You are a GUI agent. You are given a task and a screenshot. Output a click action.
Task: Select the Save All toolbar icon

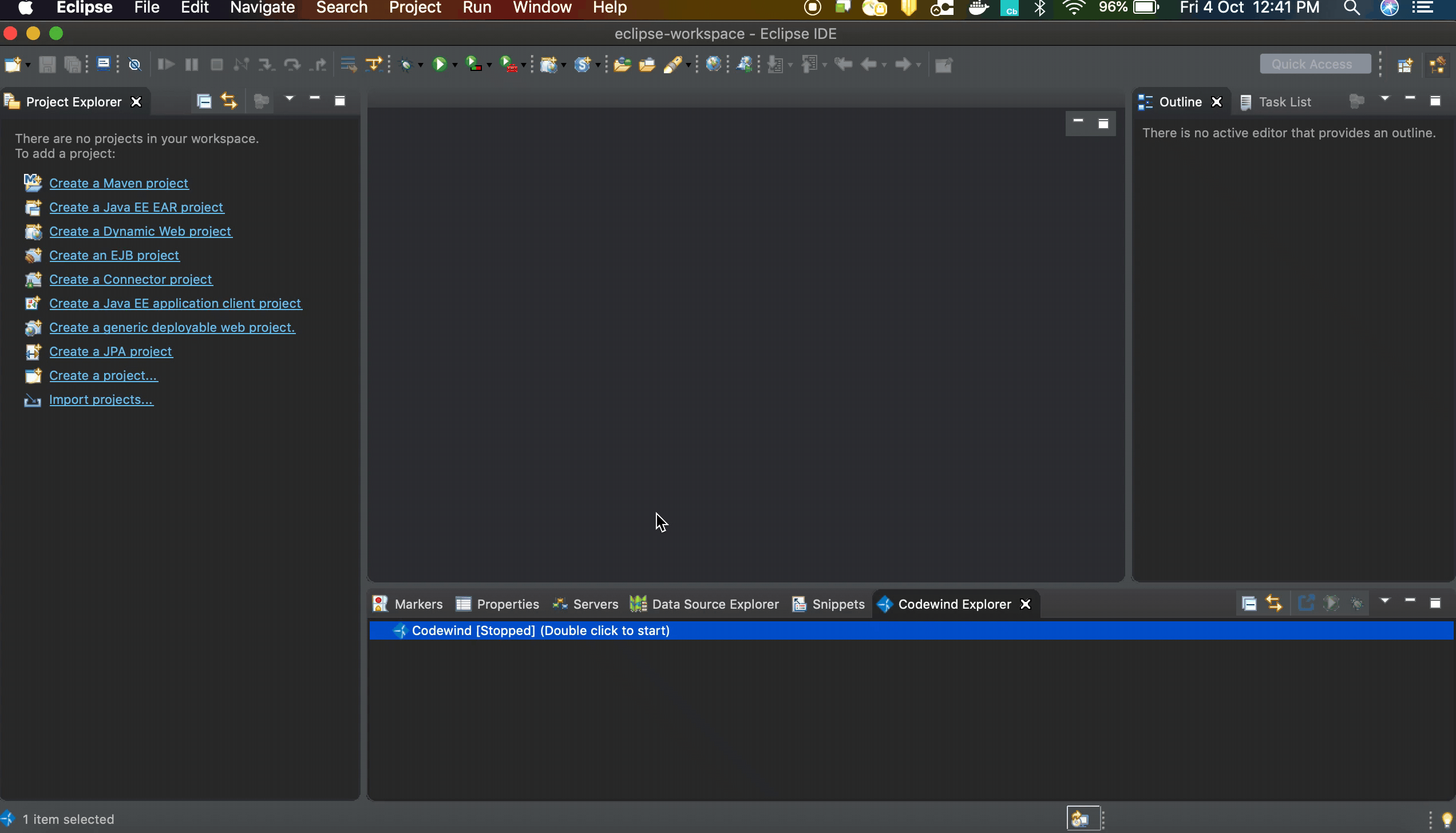[x=73, y=64]
